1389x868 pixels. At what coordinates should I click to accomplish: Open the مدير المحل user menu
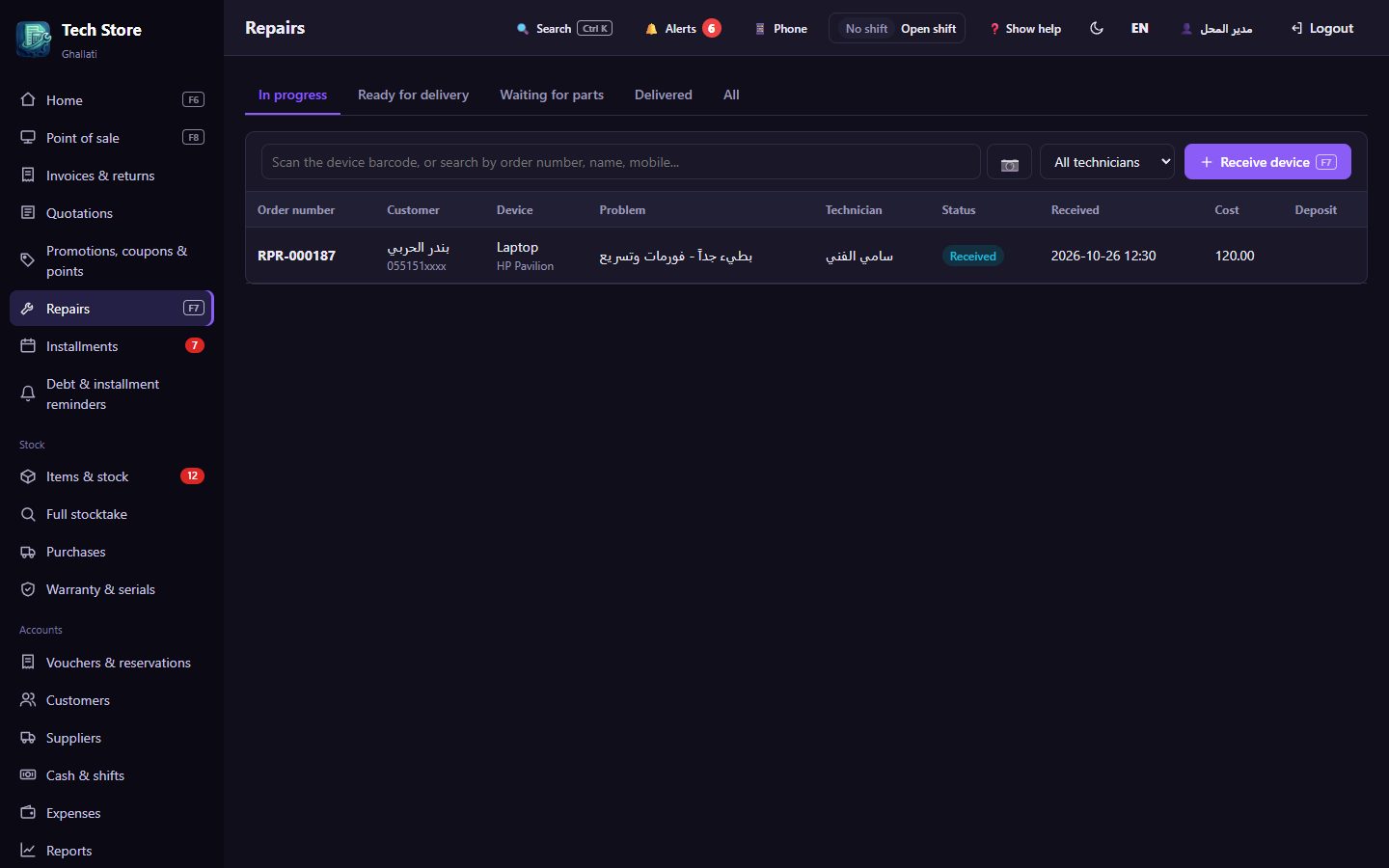point(1216,29)
